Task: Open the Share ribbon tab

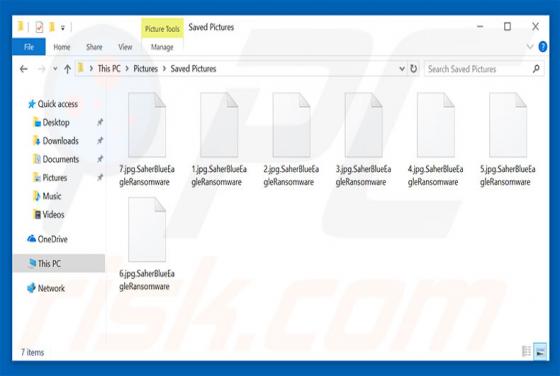Action: pos(94,47)
